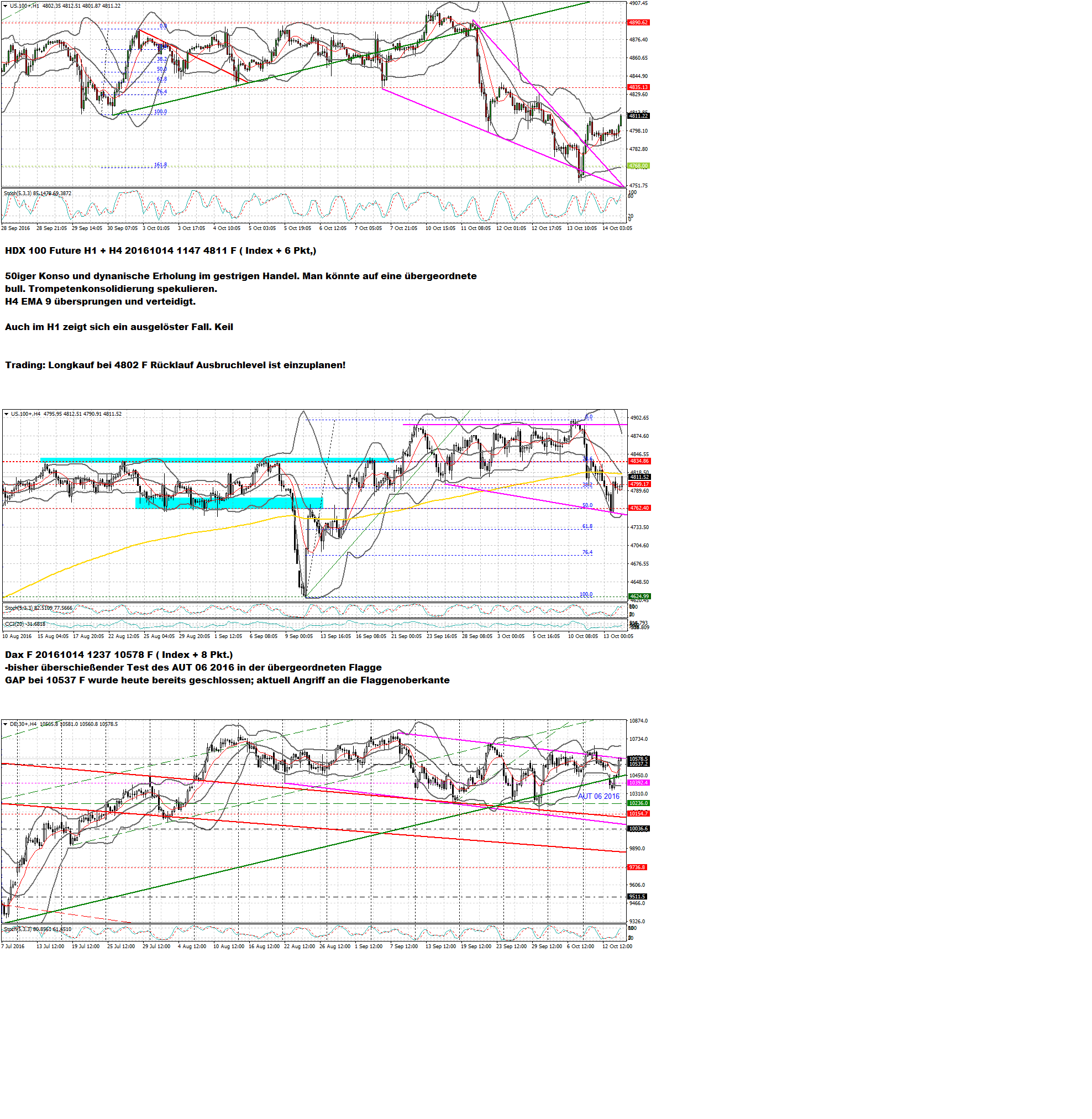Select the green 4768.00 price tag
This screenshot has width=1092, height=1119.
point(638,166)
